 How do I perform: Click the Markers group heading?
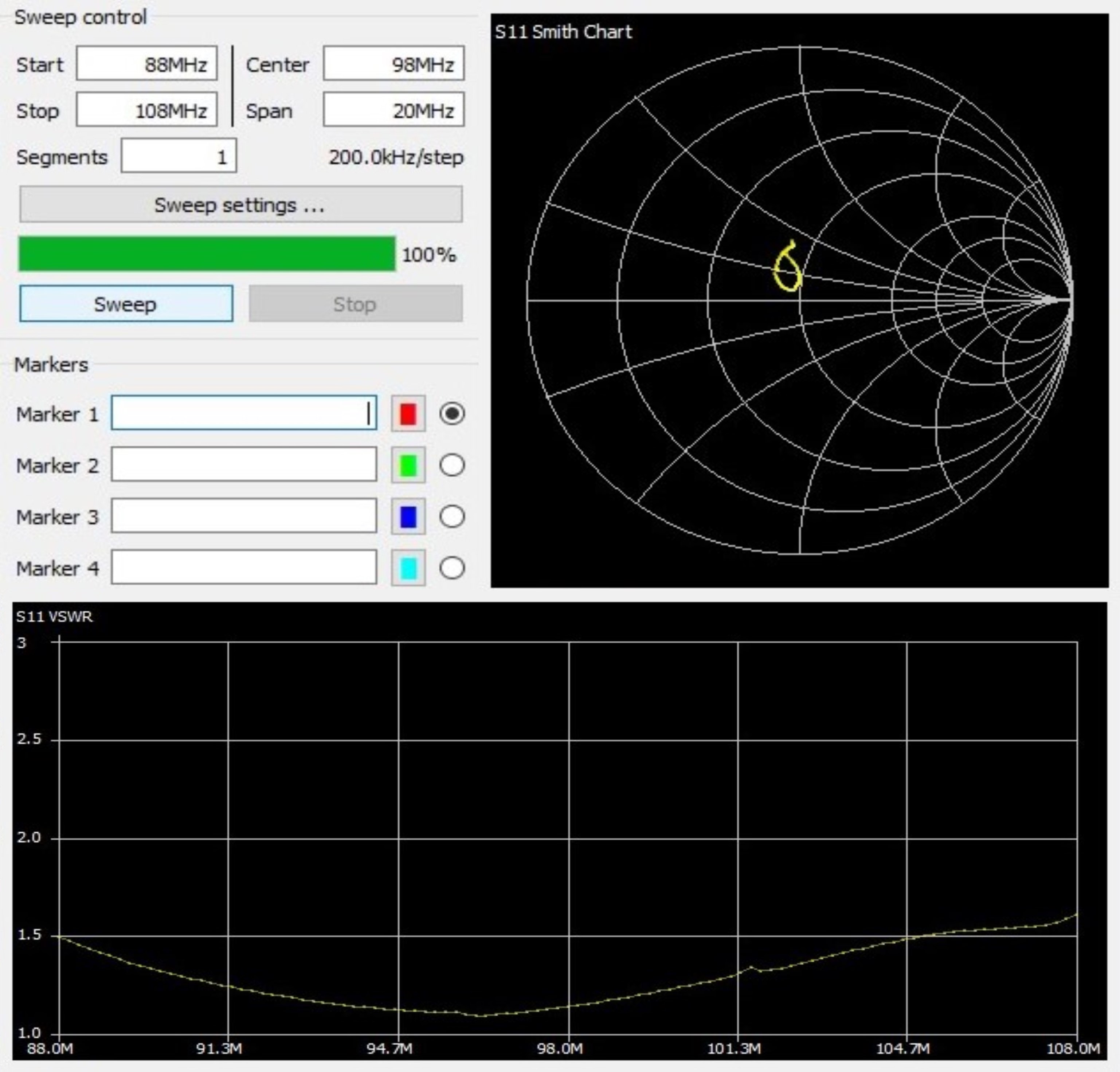coord(51,365)
